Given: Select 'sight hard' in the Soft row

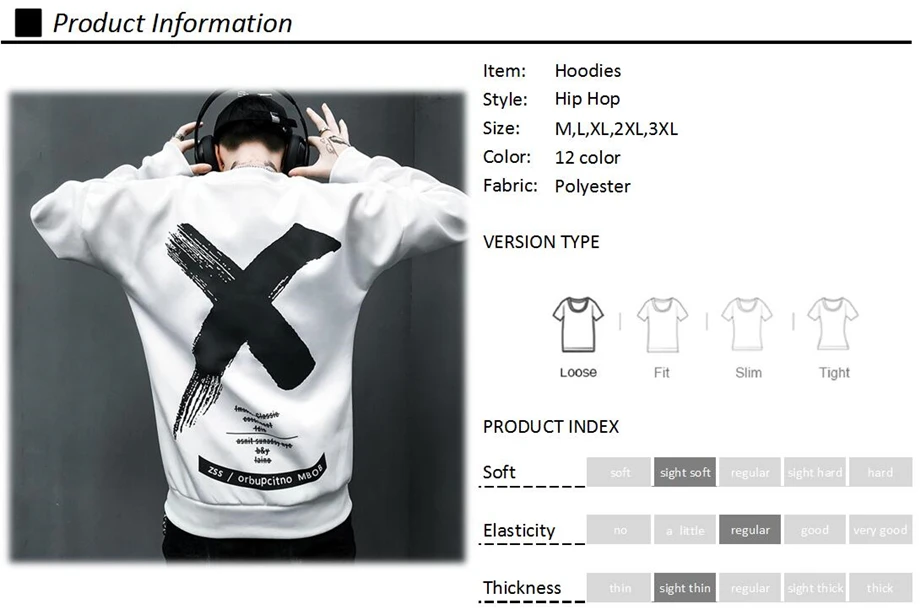Looking at the screenshot, I should tap(815, 472).
